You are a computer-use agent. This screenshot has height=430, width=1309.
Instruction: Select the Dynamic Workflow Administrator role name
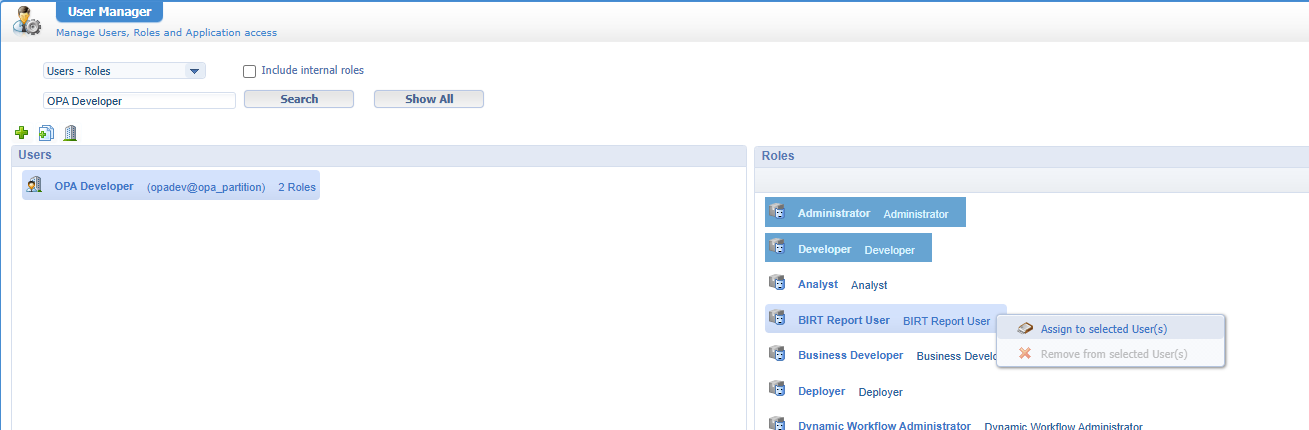pos(884,425)
